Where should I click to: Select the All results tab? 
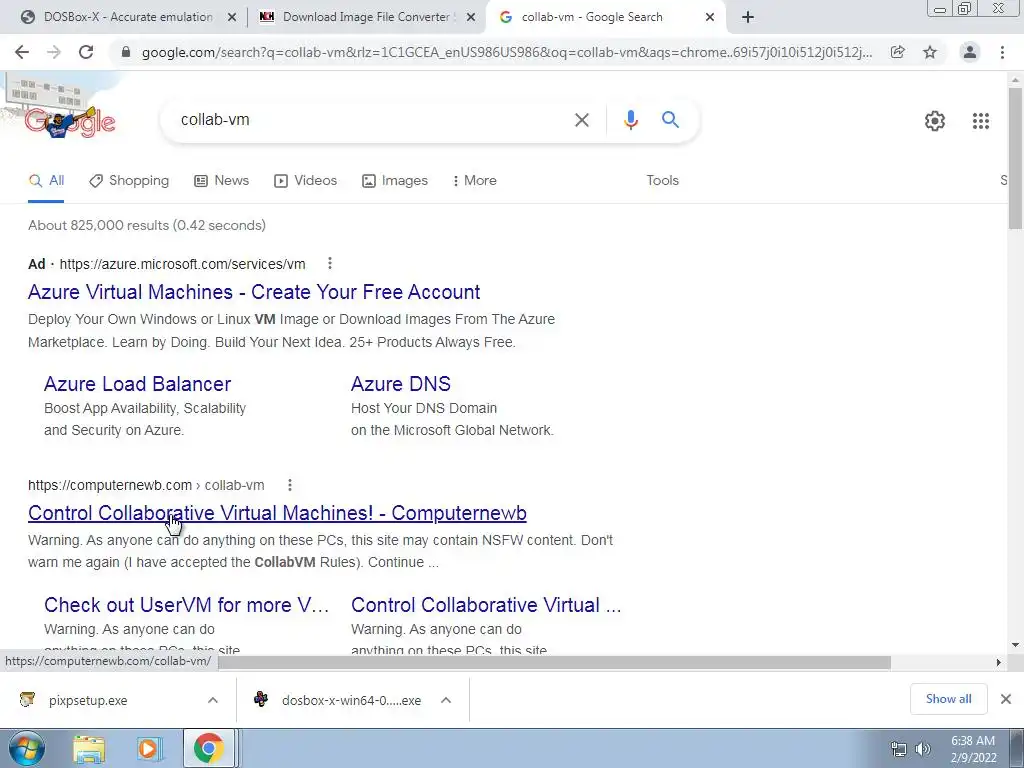pos(46,181)
